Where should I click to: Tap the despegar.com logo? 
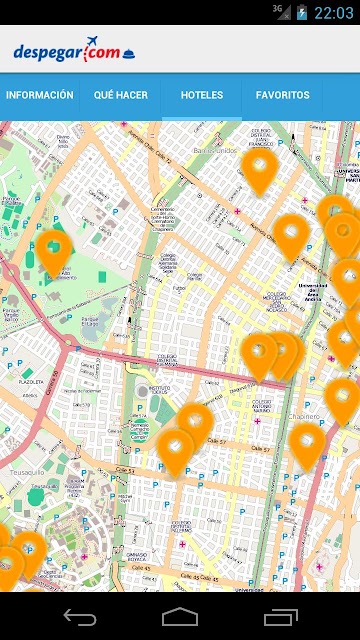click(74, 50)
